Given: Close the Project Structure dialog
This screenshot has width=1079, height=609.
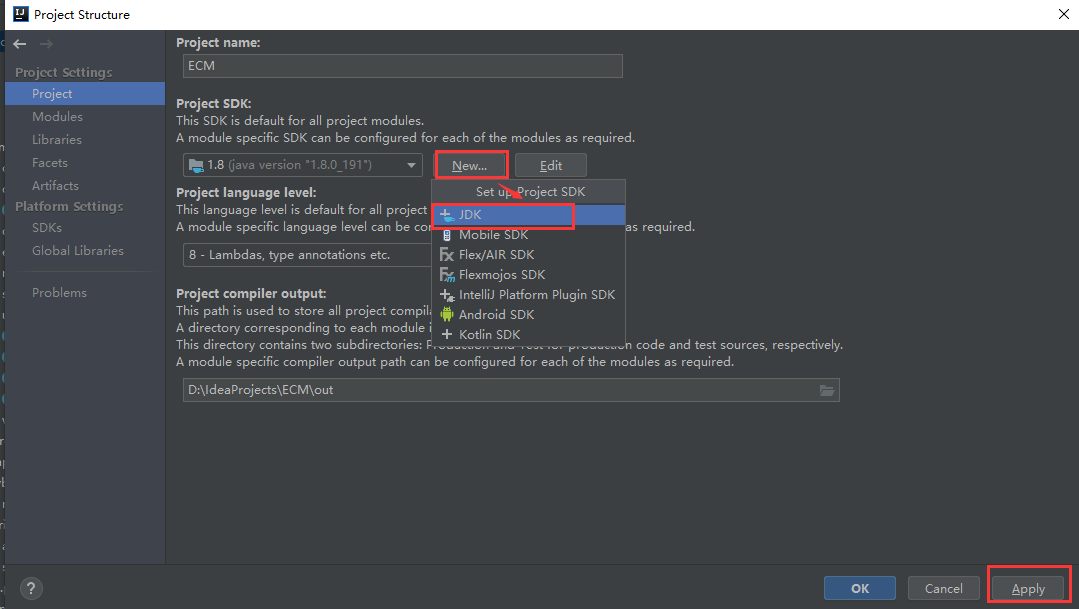Looking at the screenshot, I should click(1063, 14).
